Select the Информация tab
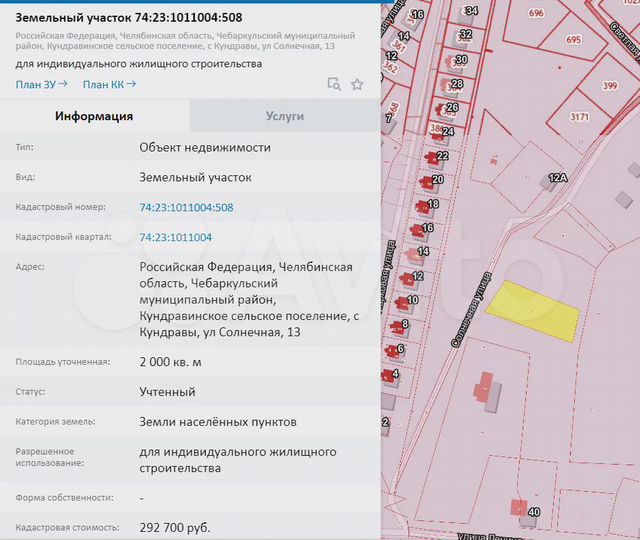Screen dimensions: 640x540 pyautogui.click(x=95, y=116)
